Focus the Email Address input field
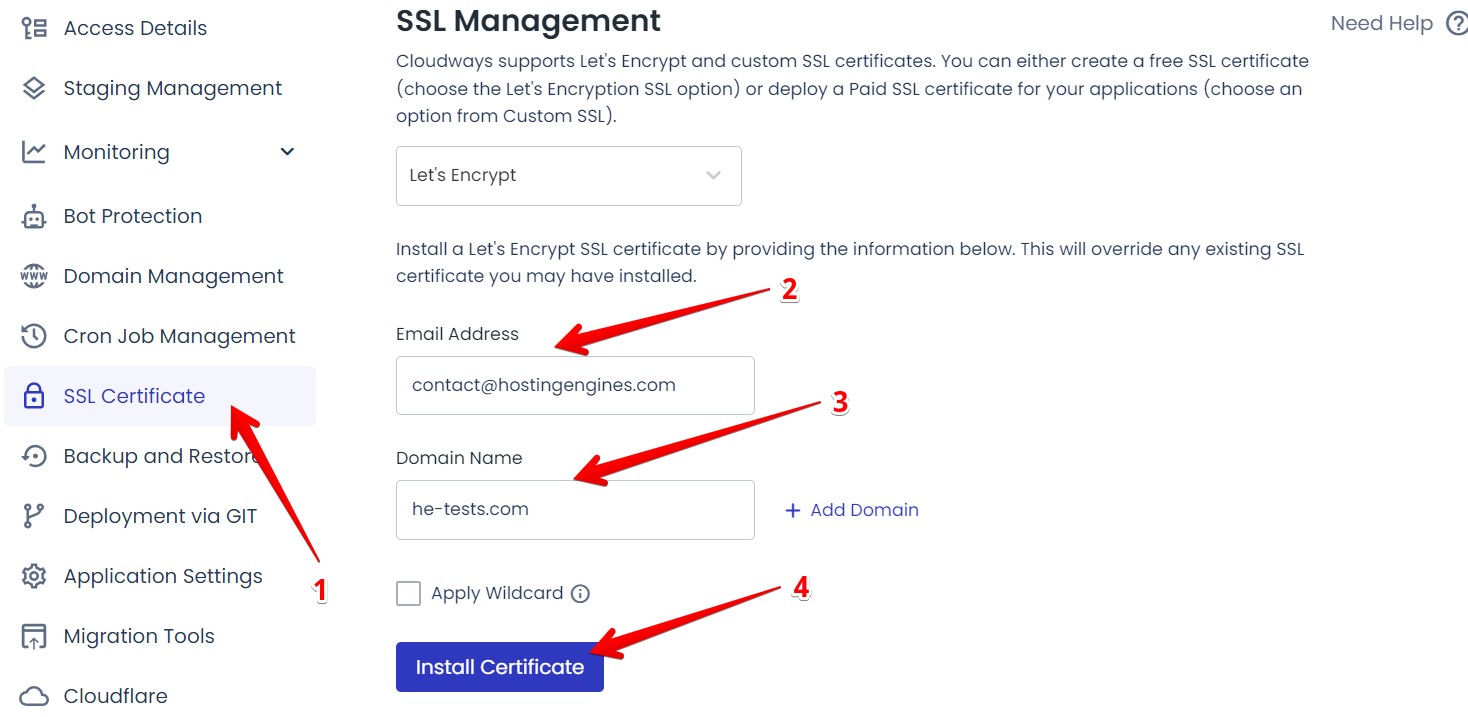1468x717 pixels. coord(575,385)
